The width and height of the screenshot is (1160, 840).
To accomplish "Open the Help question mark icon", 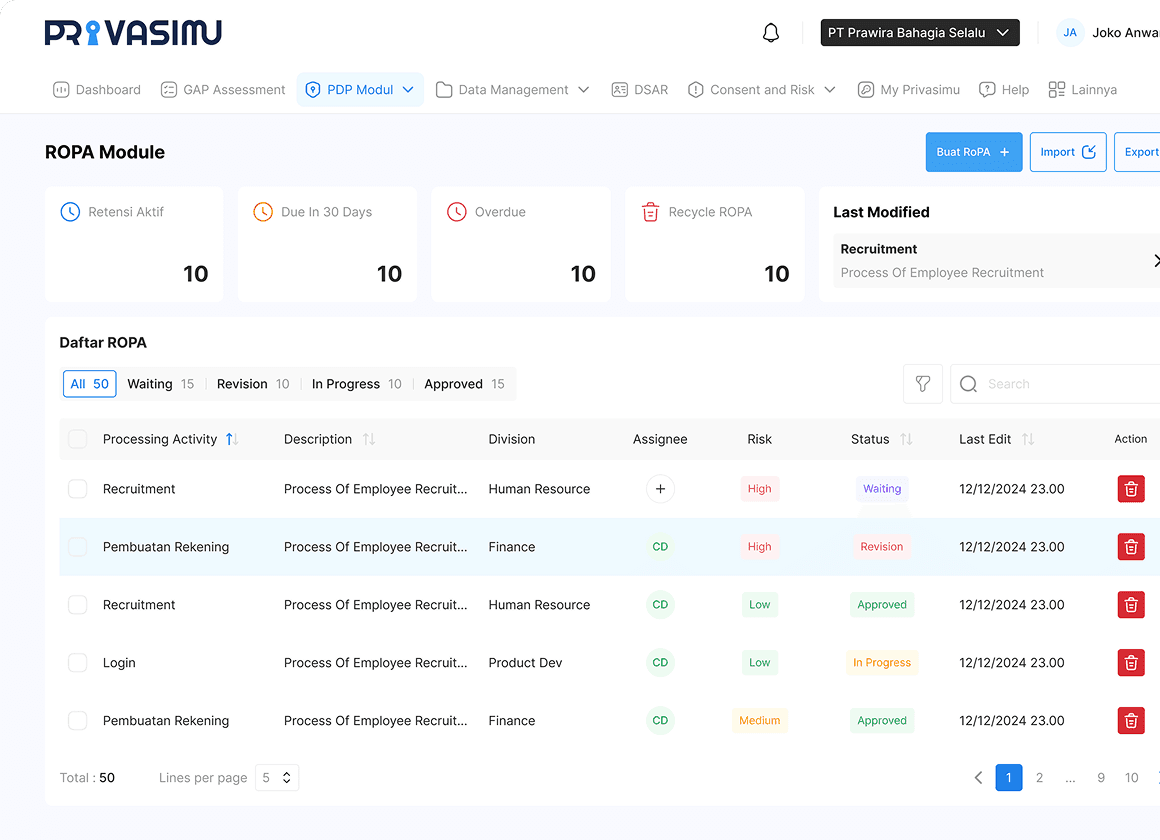I will 988,89.
